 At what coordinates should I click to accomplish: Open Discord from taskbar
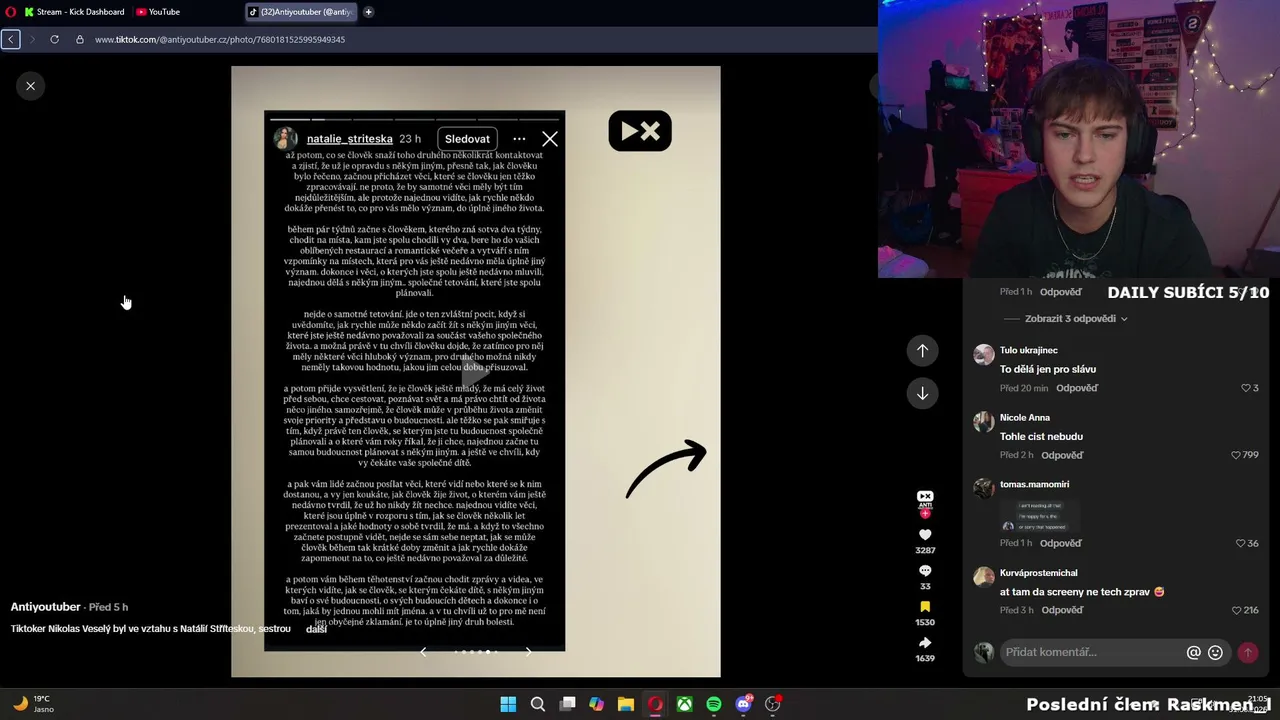pos(743,704)
